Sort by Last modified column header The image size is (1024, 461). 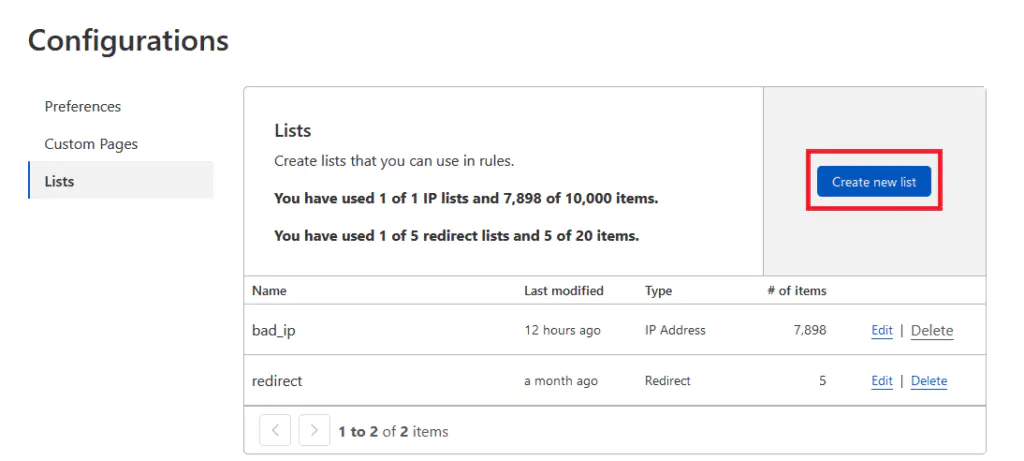563,291
